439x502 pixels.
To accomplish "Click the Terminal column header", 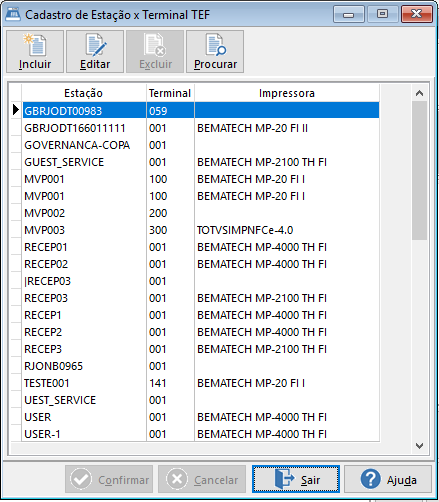I will pos(170,93).
